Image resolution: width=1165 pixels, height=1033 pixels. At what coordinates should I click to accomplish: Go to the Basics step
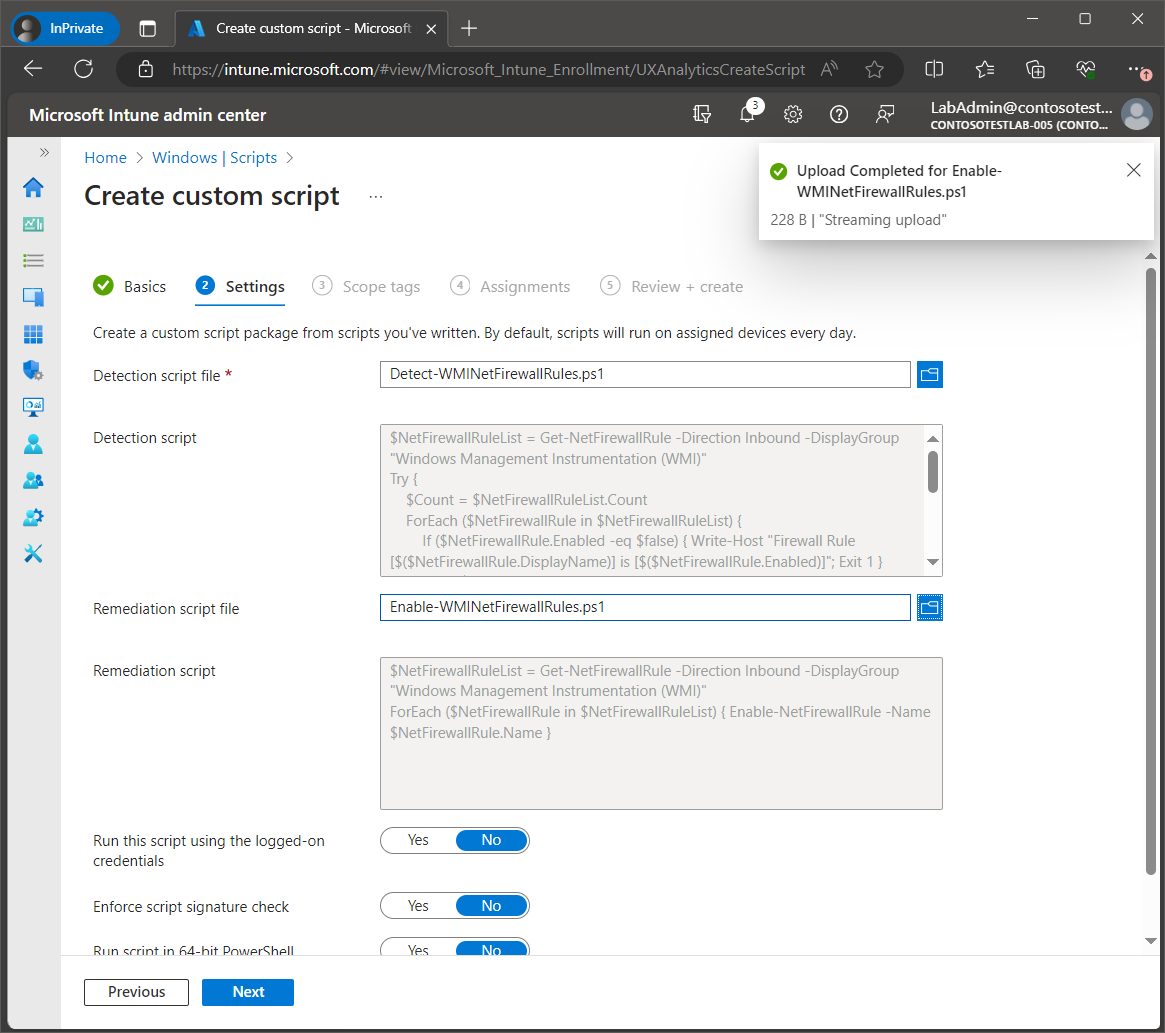click(x=129, y=286)
